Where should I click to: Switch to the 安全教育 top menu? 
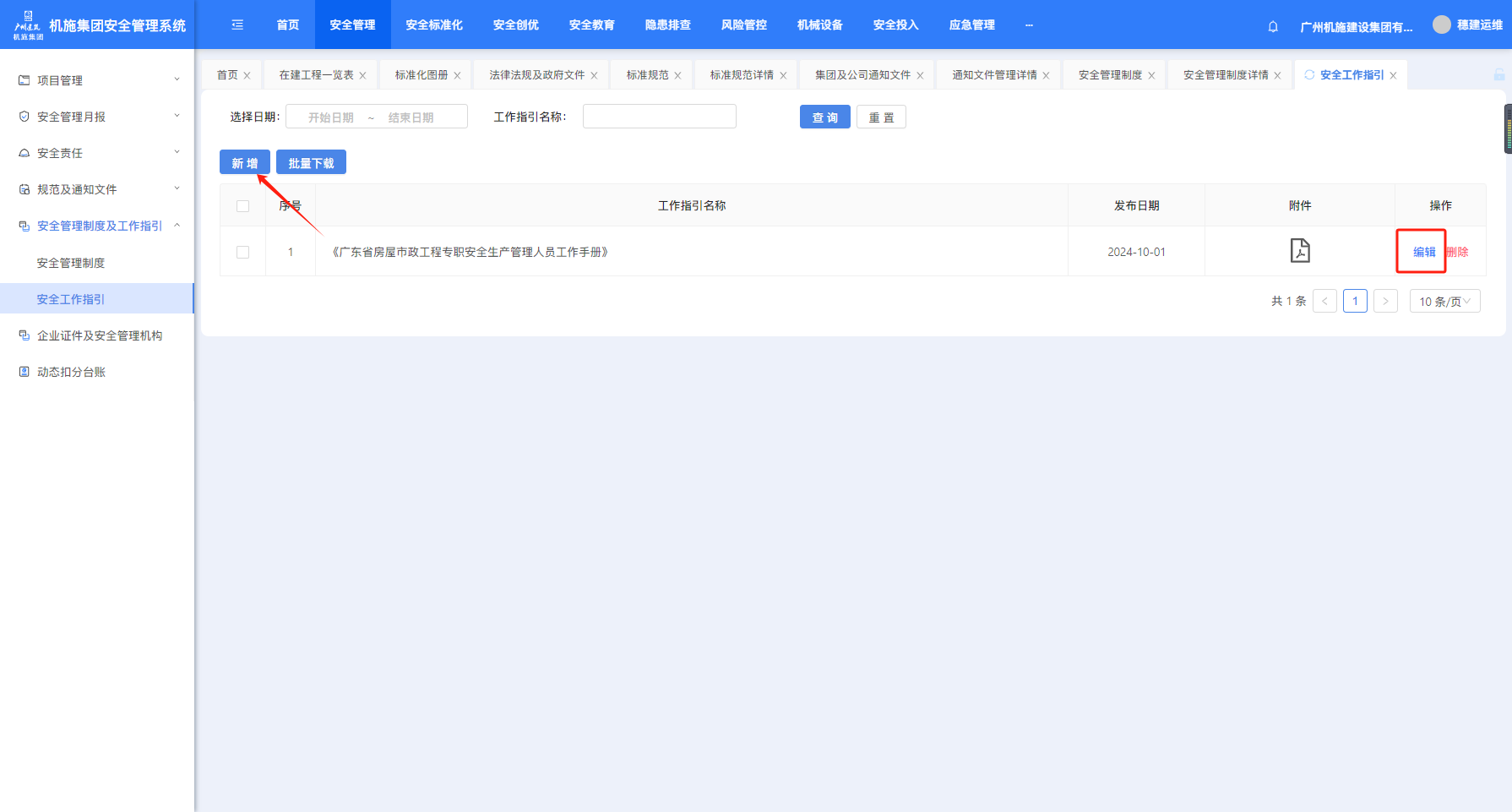[x=591, y=25]
